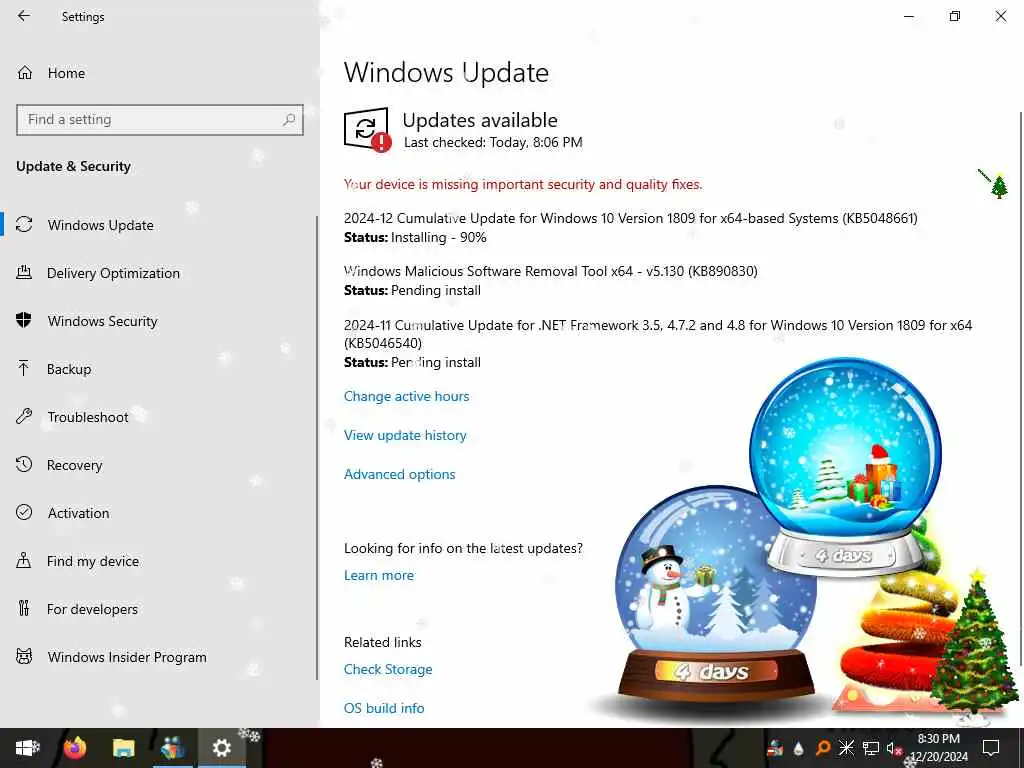Click the Activation checkmark circle icon
The width and height of the screenshot is (1024, 768).
(24, 512)
